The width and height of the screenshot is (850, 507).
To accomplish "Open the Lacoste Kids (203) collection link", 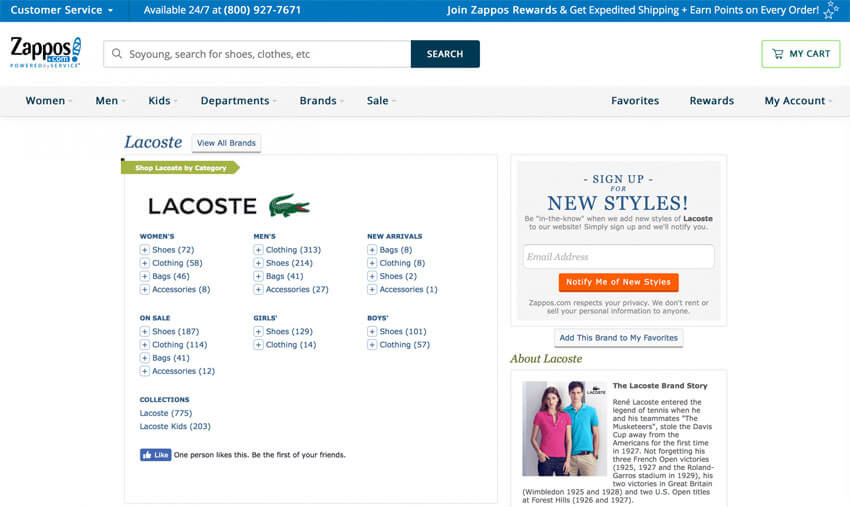I will [x=175, y=426].
